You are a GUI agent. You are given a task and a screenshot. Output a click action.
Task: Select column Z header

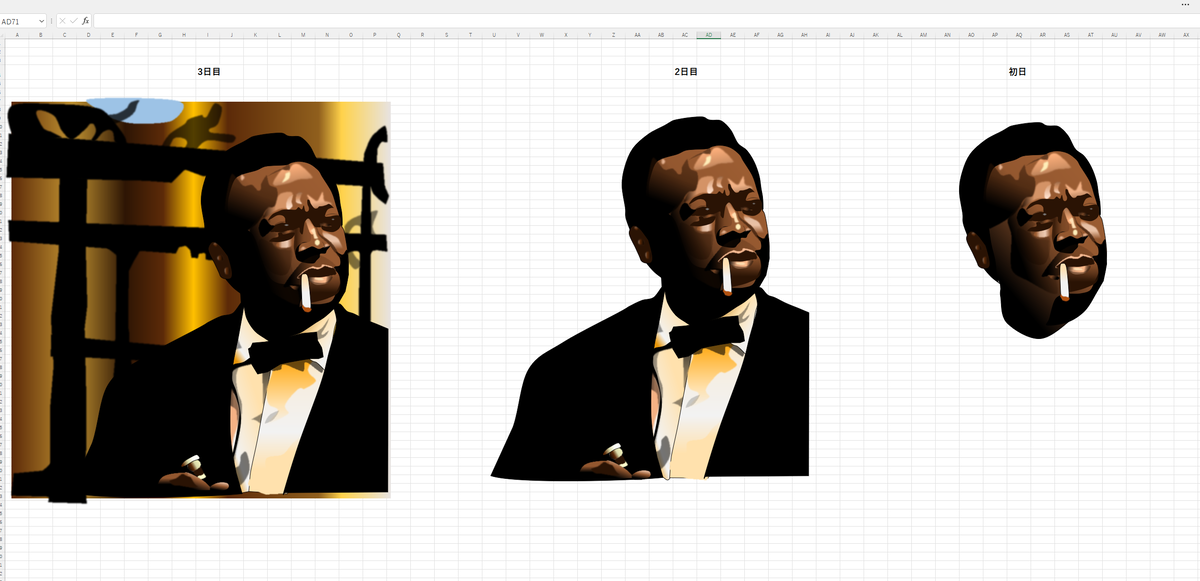(x=614, y=35)
